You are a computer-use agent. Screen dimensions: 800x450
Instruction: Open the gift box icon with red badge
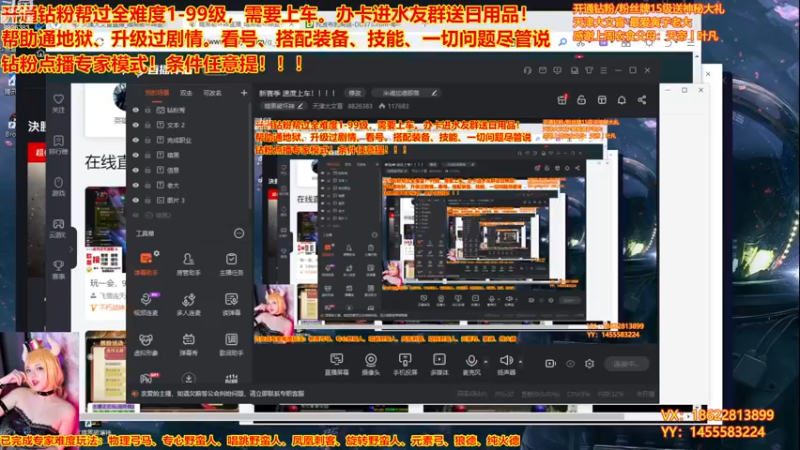tap(562, 100)
